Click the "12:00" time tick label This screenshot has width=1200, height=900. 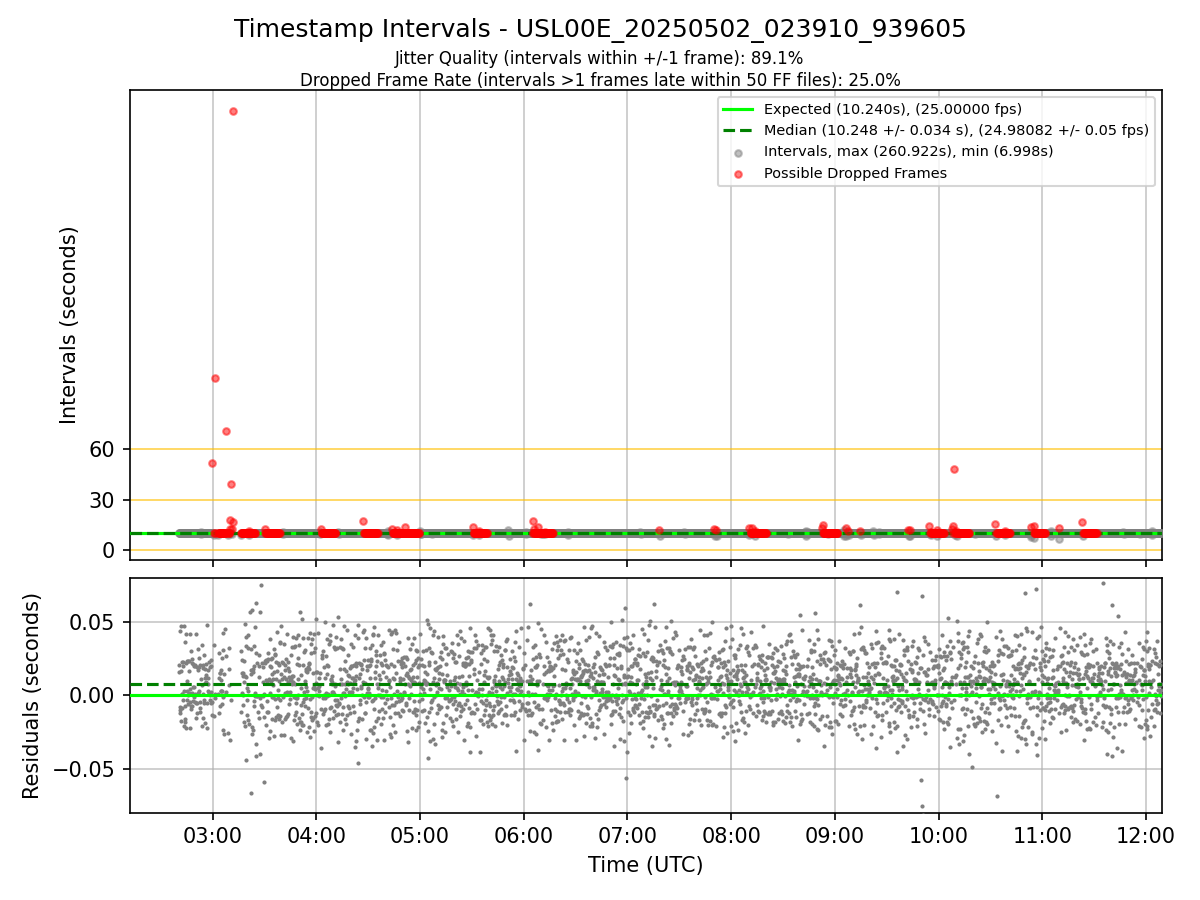point(1146,834)
